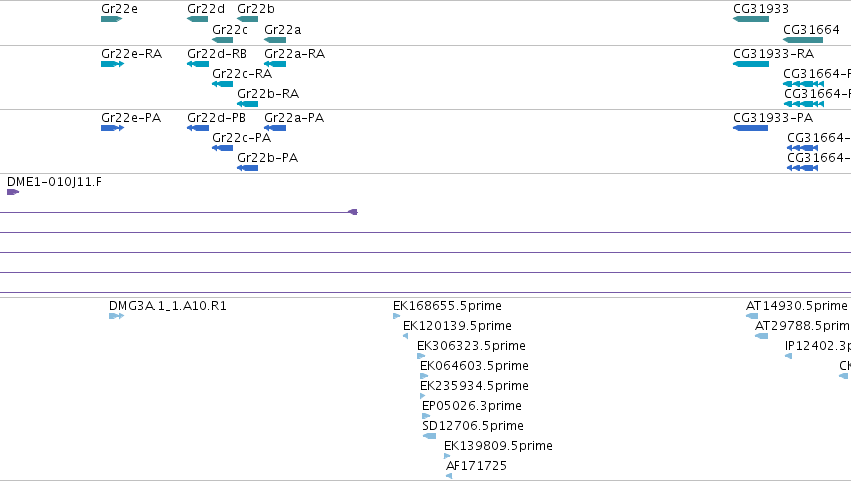Select the purple DME1-010J11.F arrow glyph

tap(13, 192)
